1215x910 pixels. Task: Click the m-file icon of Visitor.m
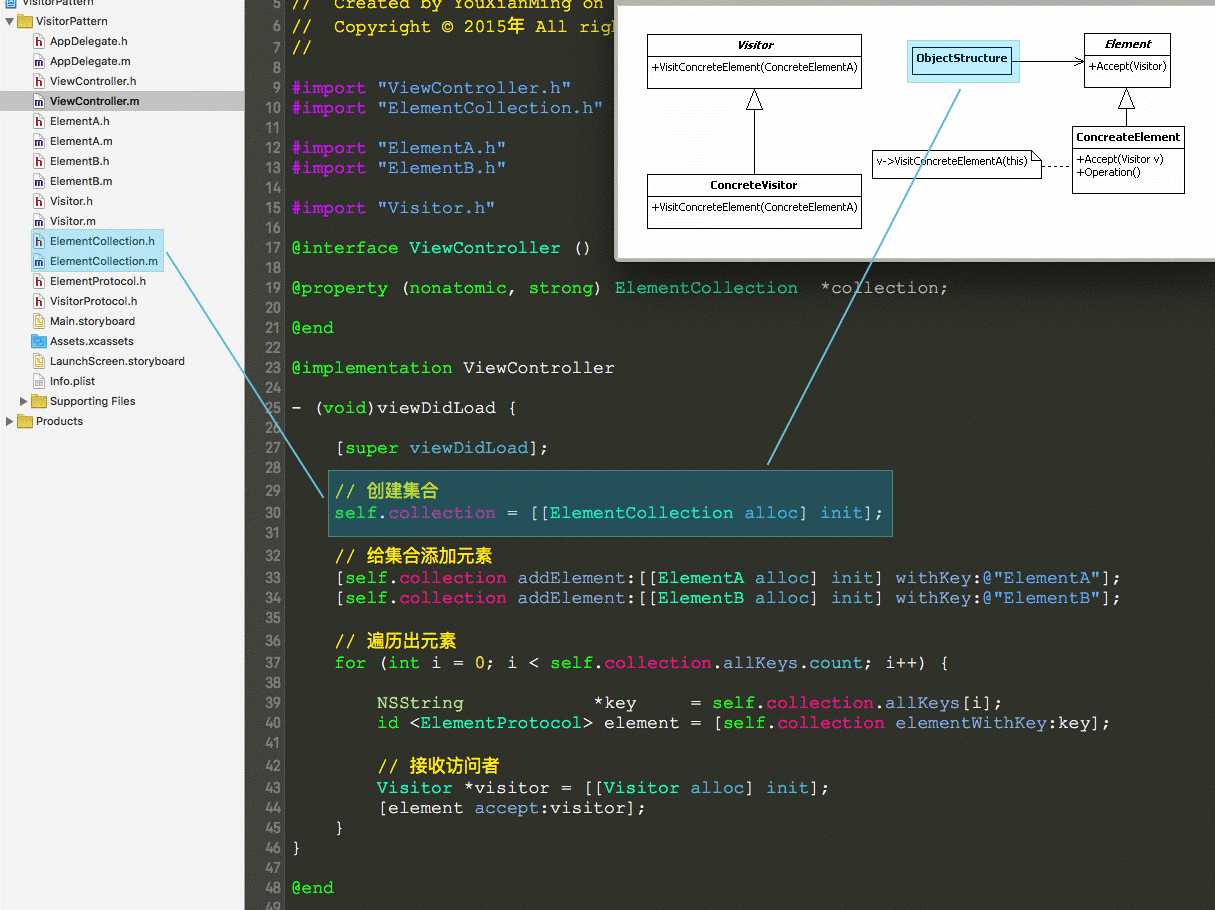(39, 221)
